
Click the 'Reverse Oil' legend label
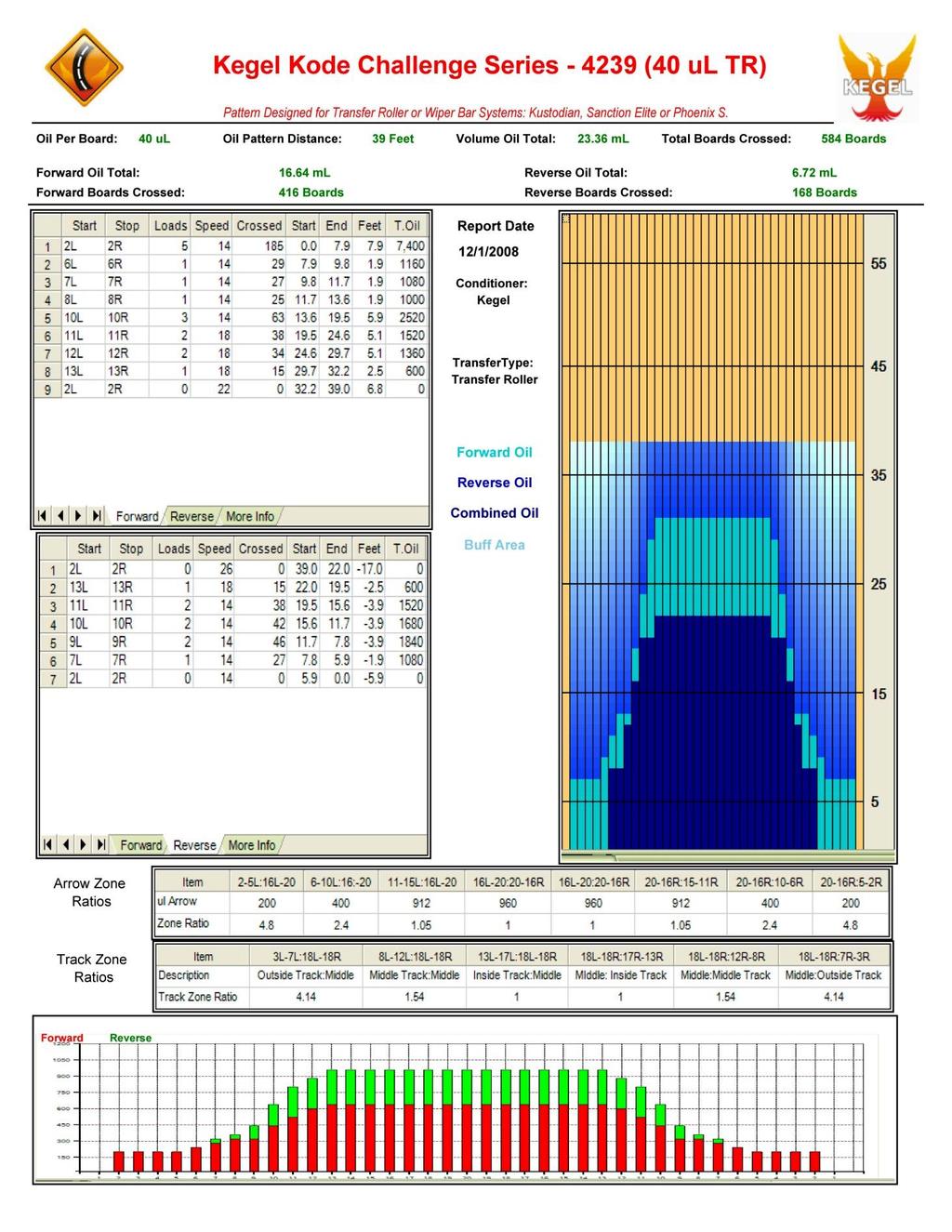point(495,483)
